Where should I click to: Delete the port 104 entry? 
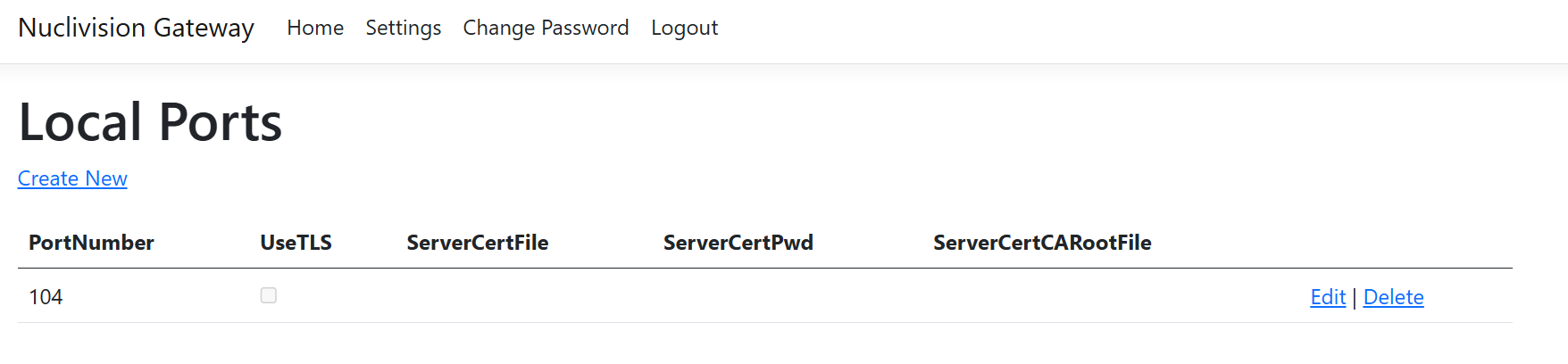pyautogui.click(x=1393, y=297)
